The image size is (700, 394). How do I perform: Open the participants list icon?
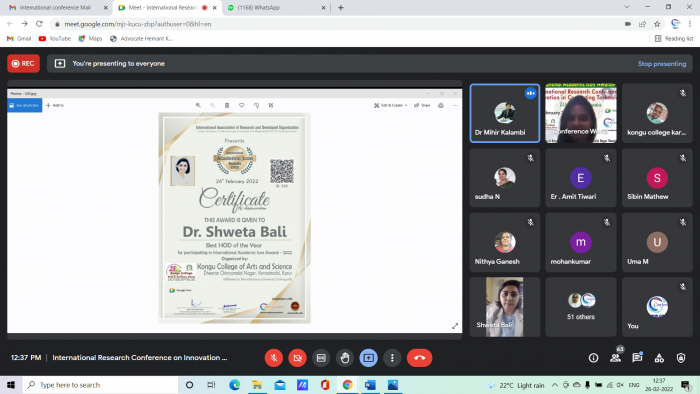click(615, 357)
